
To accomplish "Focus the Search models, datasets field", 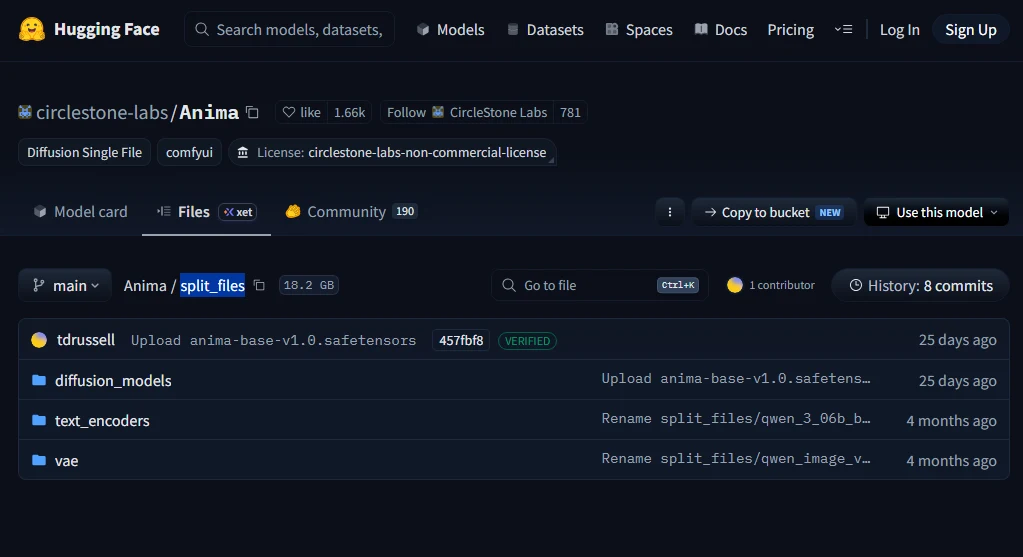I will point(290,29).
